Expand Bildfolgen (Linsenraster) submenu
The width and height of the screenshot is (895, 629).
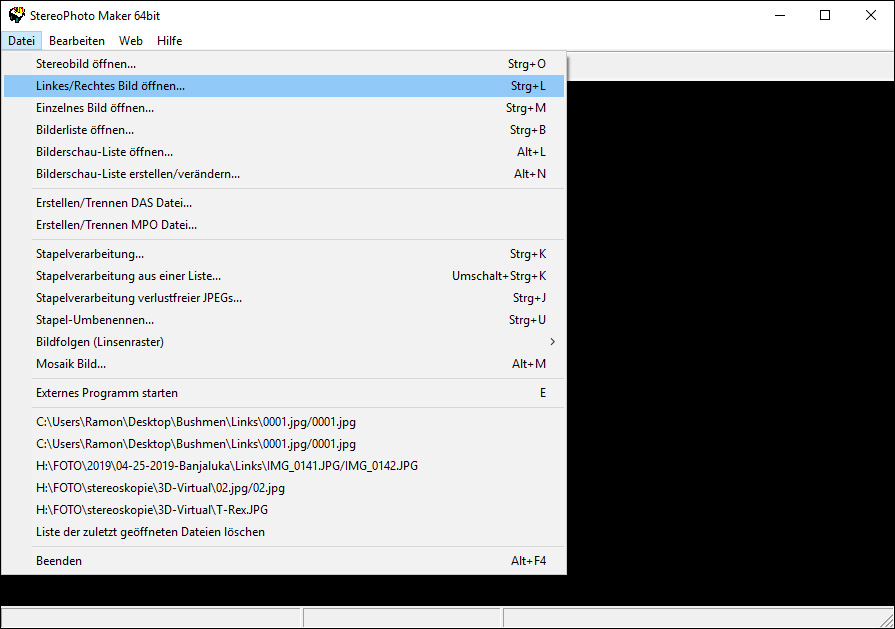pos(284,342)
